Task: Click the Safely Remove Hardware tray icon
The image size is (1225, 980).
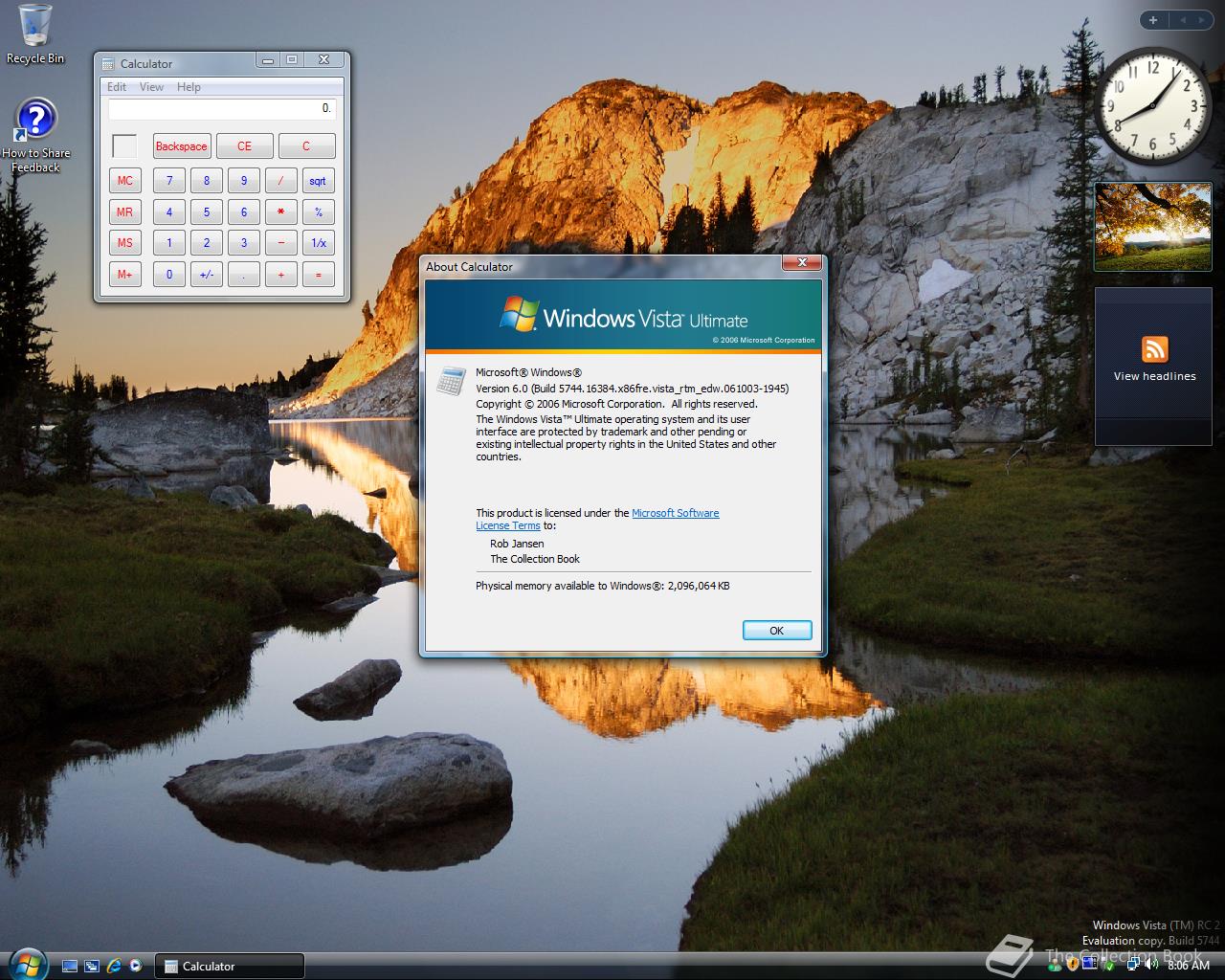Action: click(1108, 965)
